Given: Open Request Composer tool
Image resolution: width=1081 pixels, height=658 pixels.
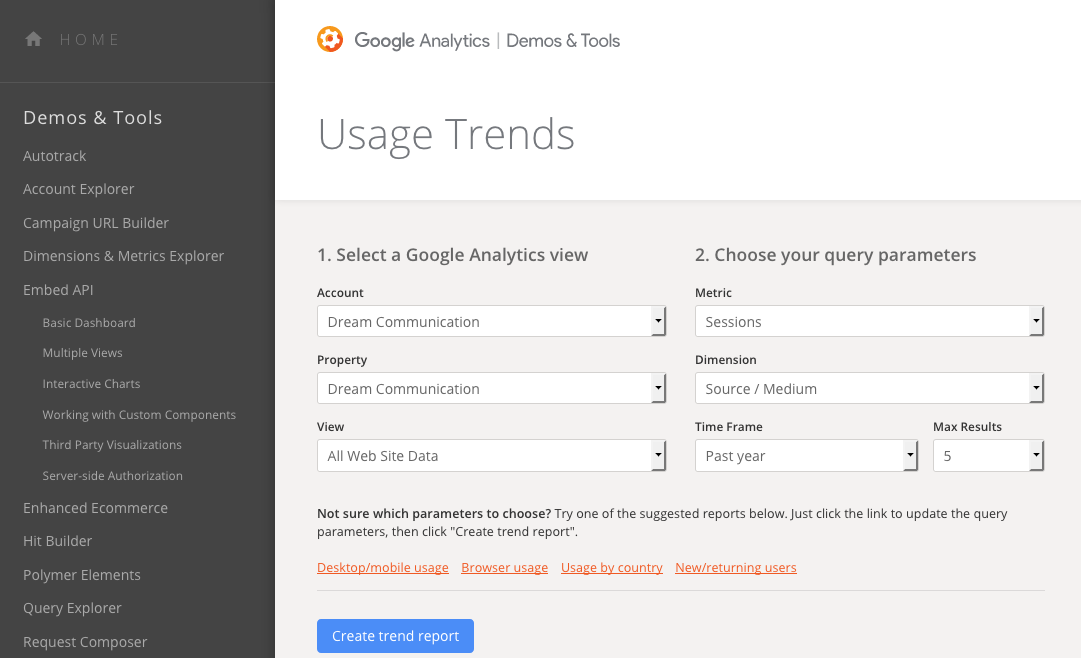Looking at the screenshot, I should (x=85, y=641).
